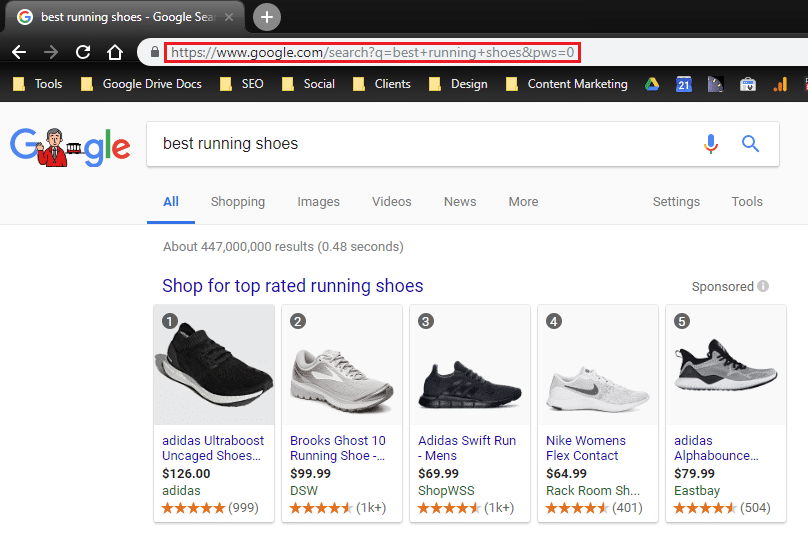The height and width of the screenshot is (535, 808).
Task: Go forward with the browser forward arrow
Action: tap(51, 52)
